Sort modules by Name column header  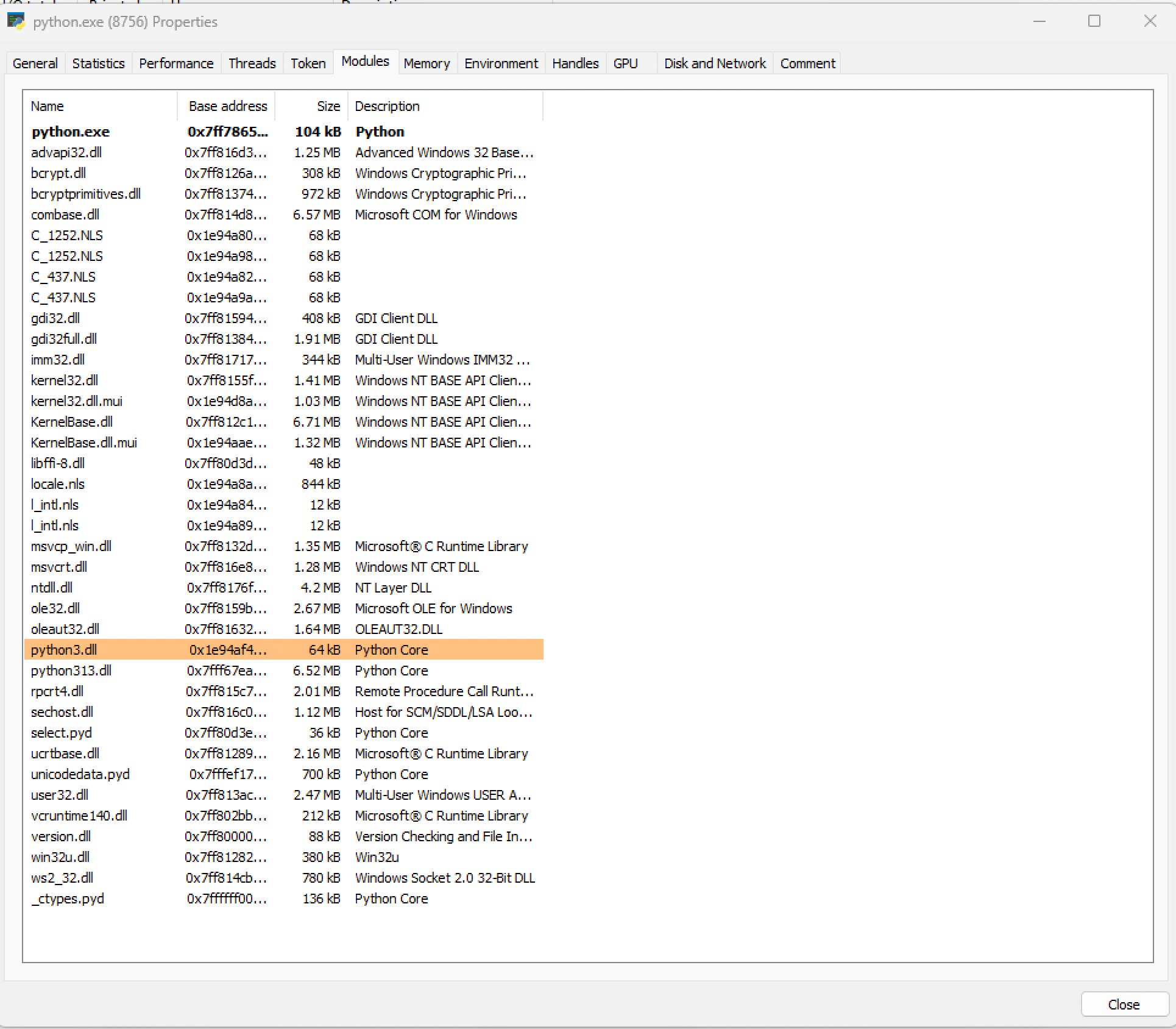coord(101,106)
